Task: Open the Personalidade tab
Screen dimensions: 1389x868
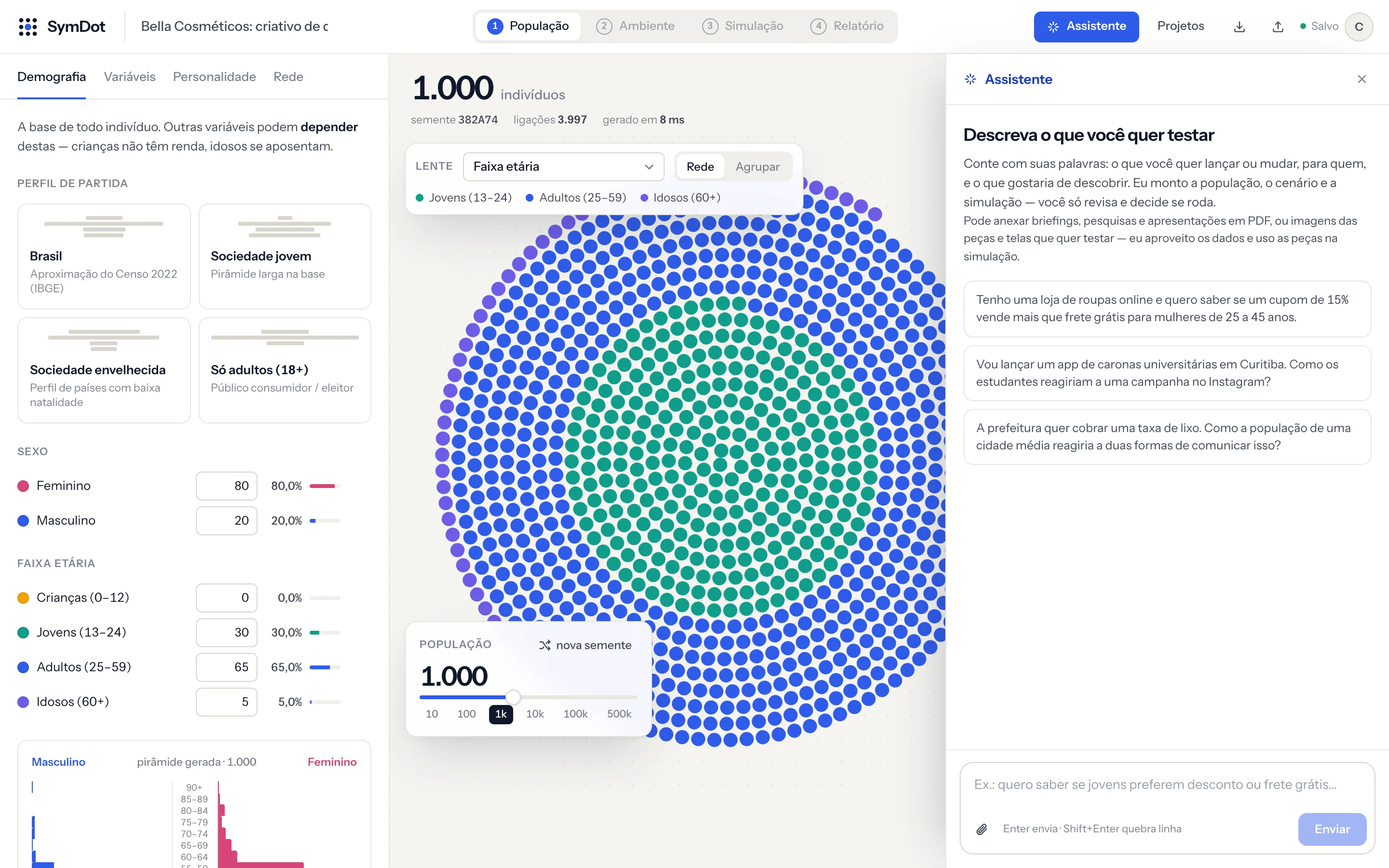Action: click(x=214, y=77)
